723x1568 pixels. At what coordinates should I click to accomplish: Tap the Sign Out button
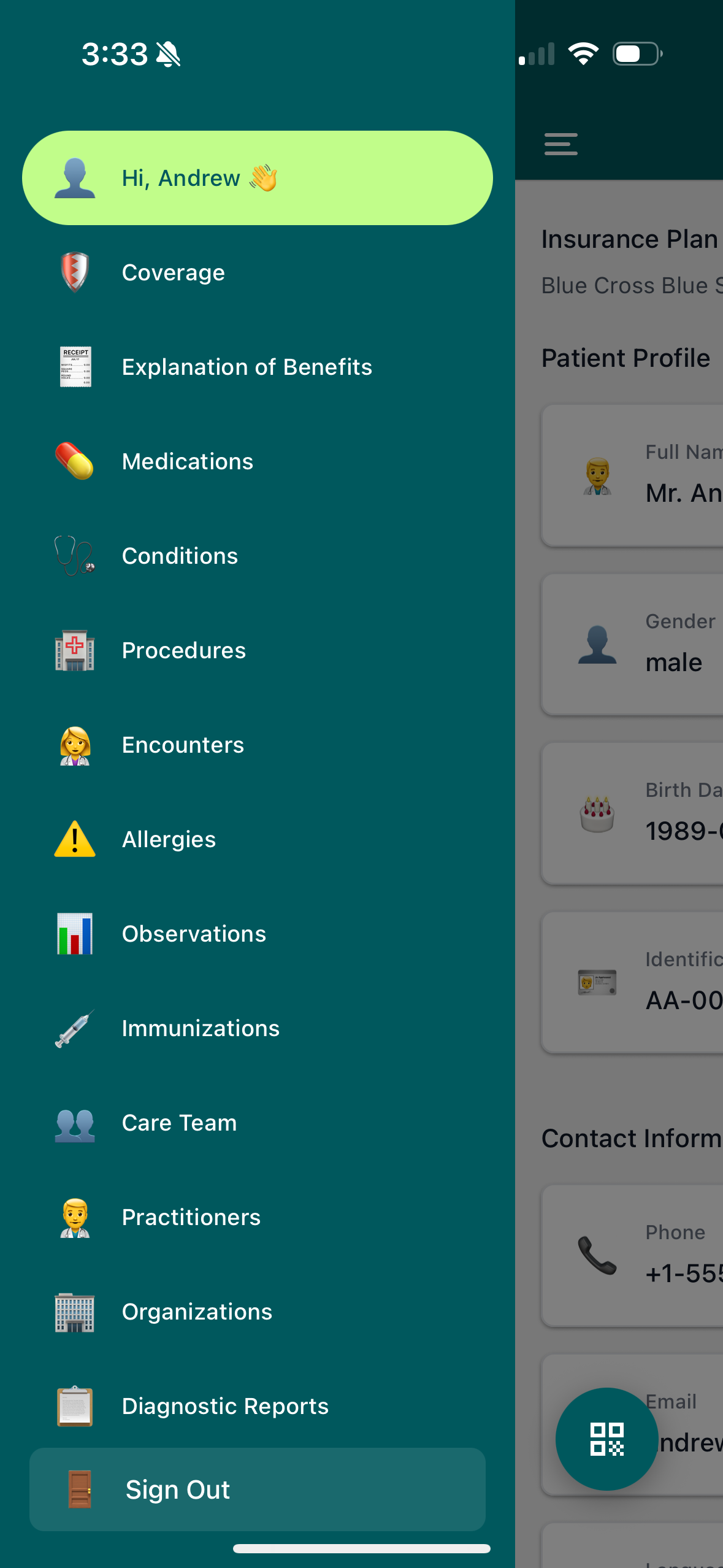click(x=258, y=1489)
